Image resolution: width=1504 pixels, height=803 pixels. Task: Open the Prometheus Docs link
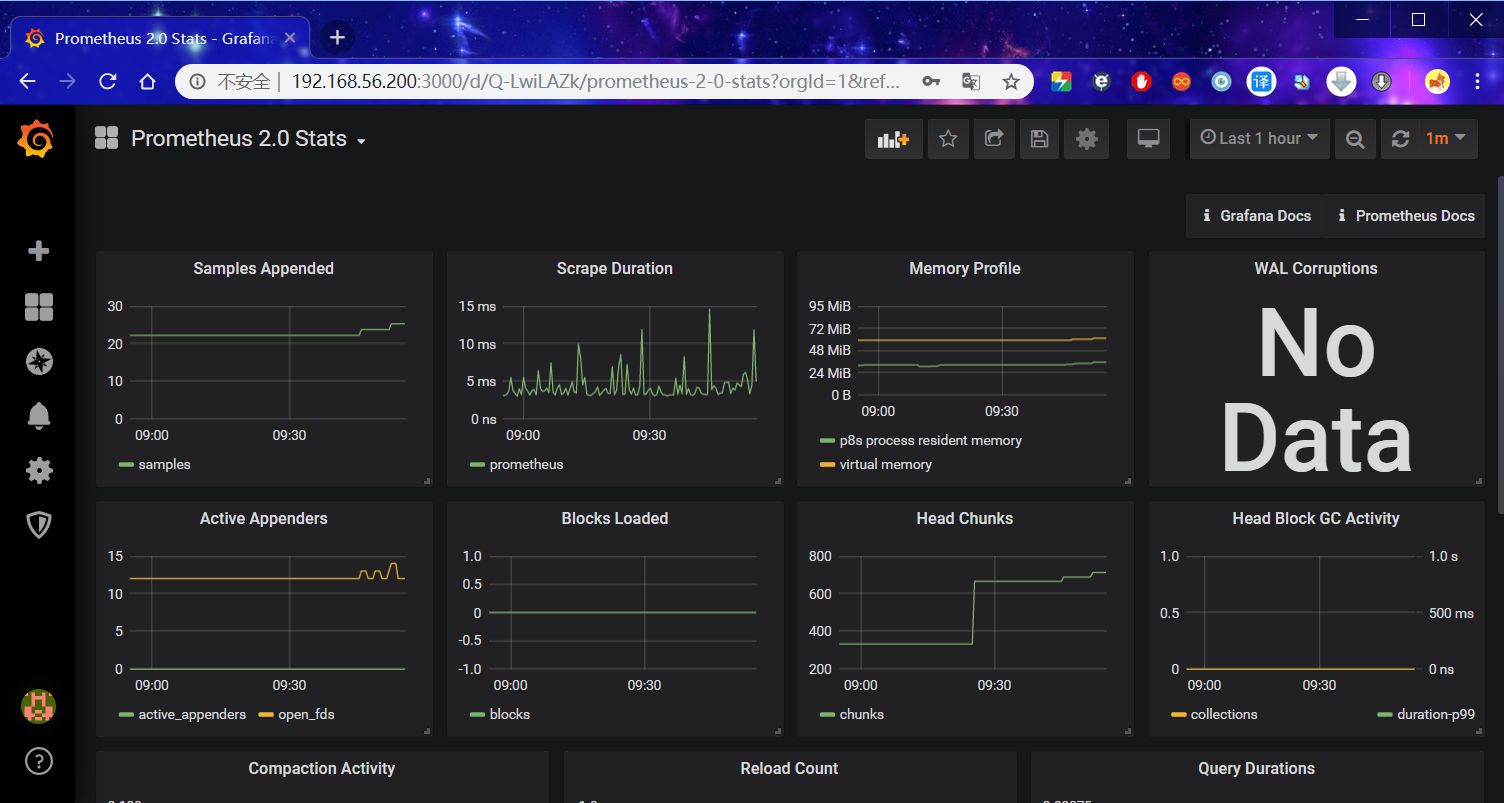point(1405,215)
